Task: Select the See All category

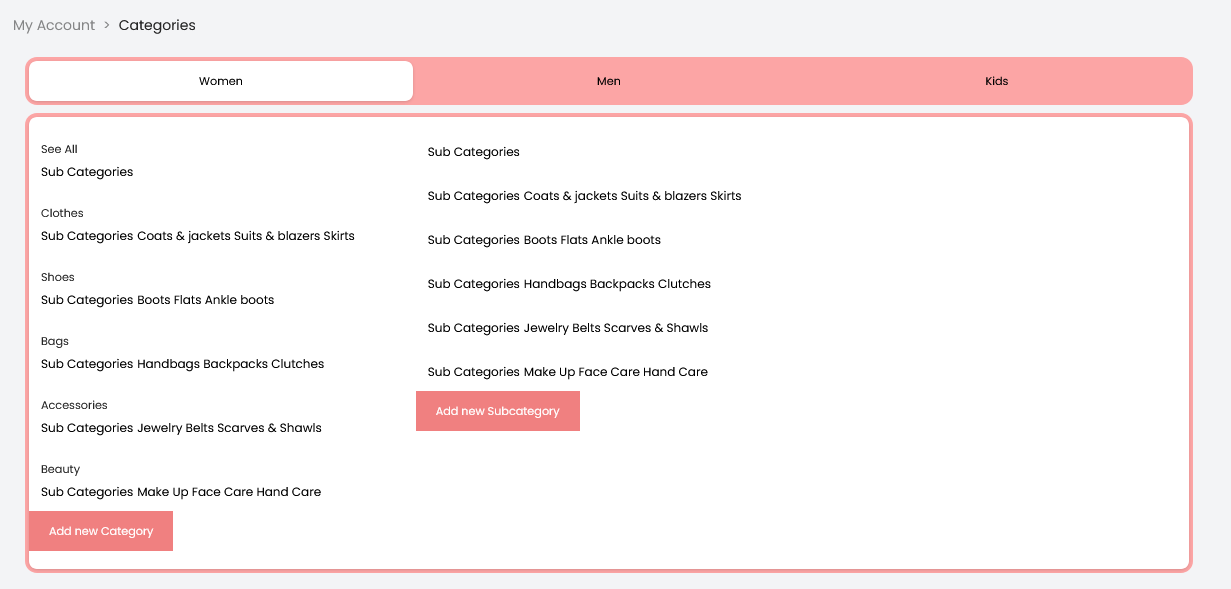Action: pos(59,149)
